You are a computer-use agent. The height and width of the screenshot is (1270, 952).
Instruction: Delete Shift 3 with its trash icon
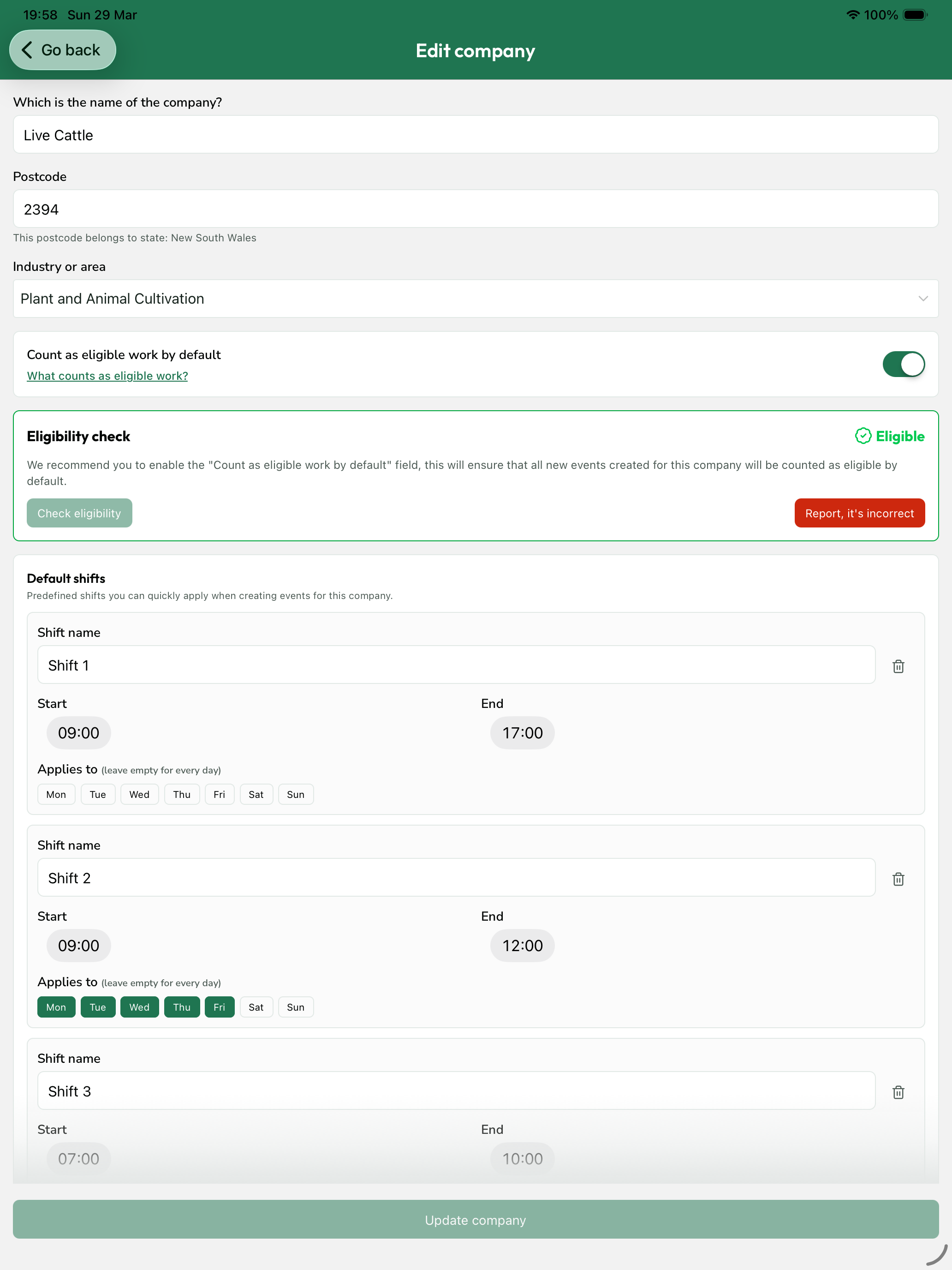point(898,1092)
